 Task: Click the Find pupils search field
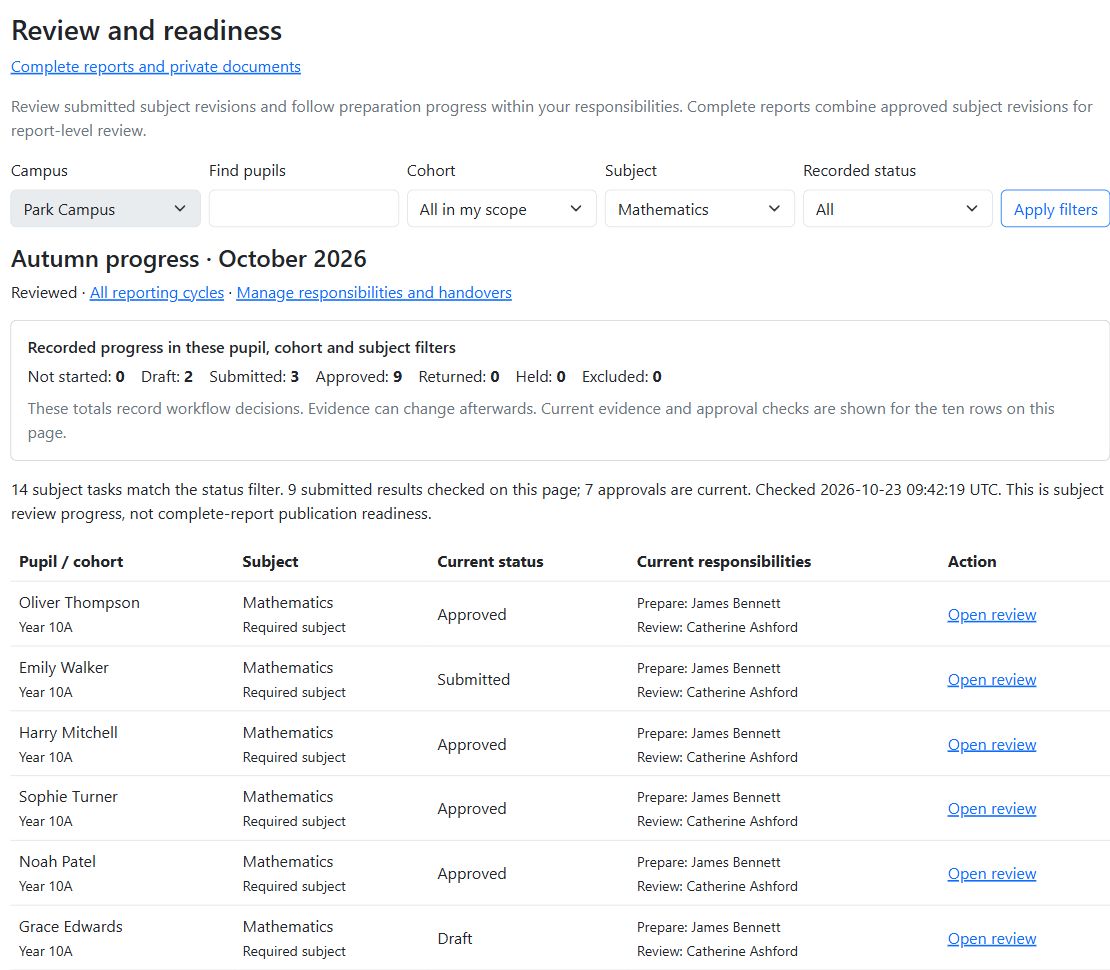pyautogui.click(x=304, y=209)
